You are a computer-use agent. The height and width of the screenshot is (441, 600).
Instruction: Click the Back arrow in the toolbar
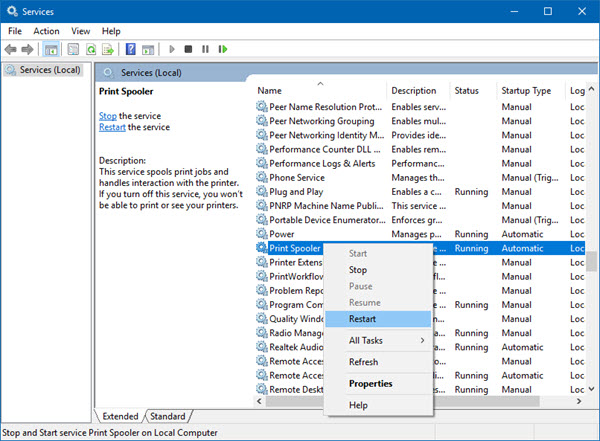pos(12,49)
